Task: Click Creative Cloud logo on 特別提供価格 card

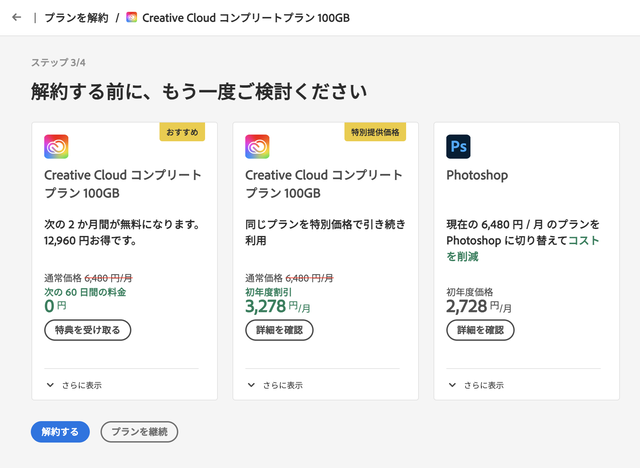Action: pos(257,146)
